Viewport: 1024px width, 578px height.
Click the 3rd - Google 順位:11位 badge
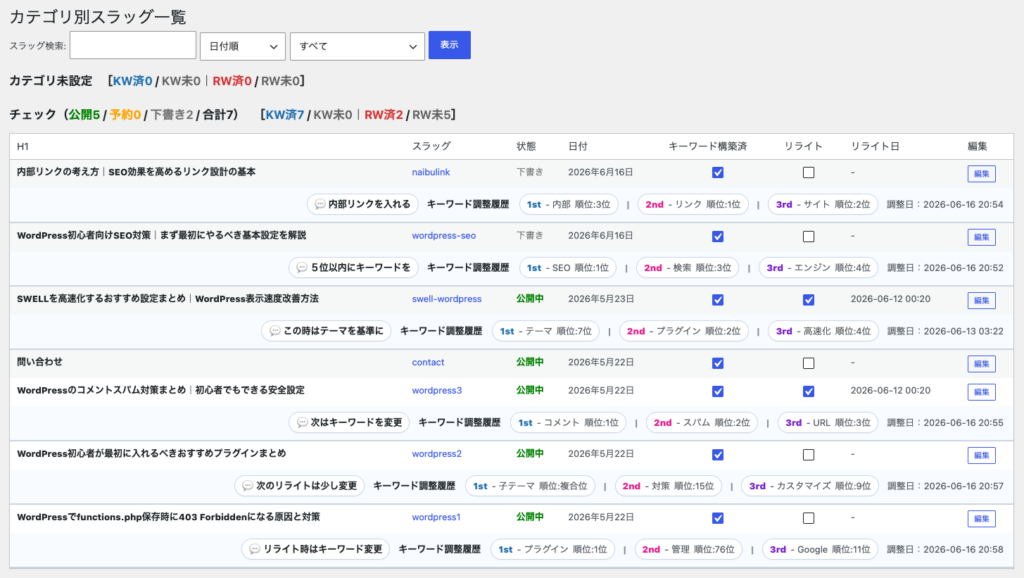pos(820,549)
